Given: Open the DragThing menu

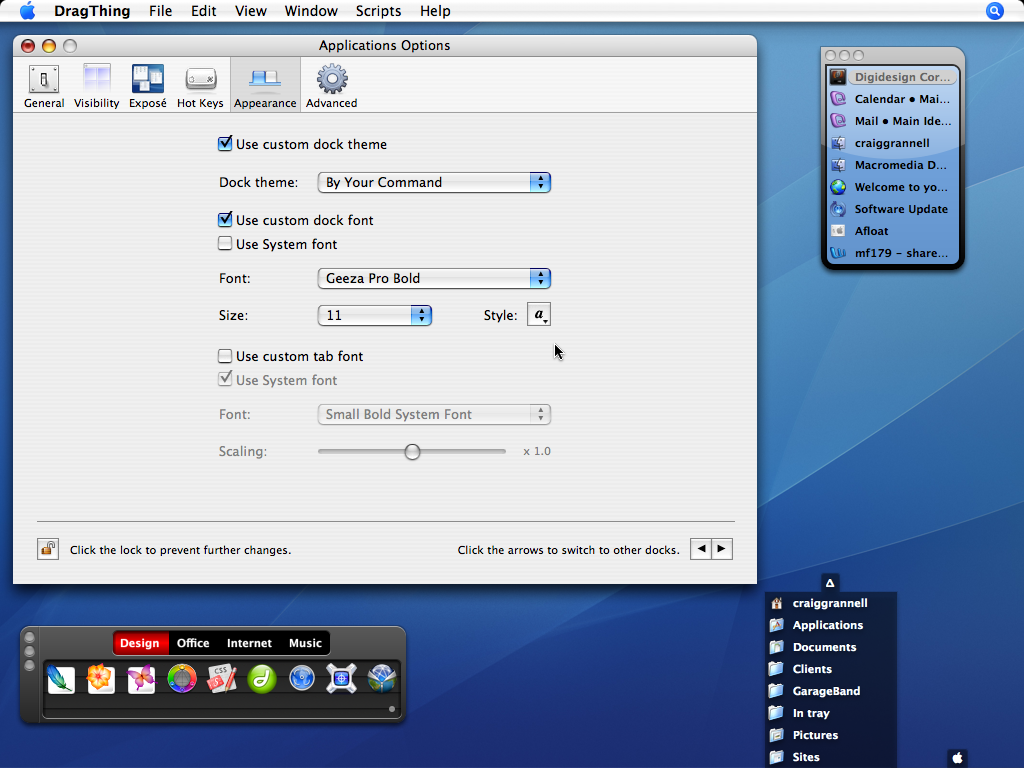Looking at the screenshot, I should coord(92,11).
